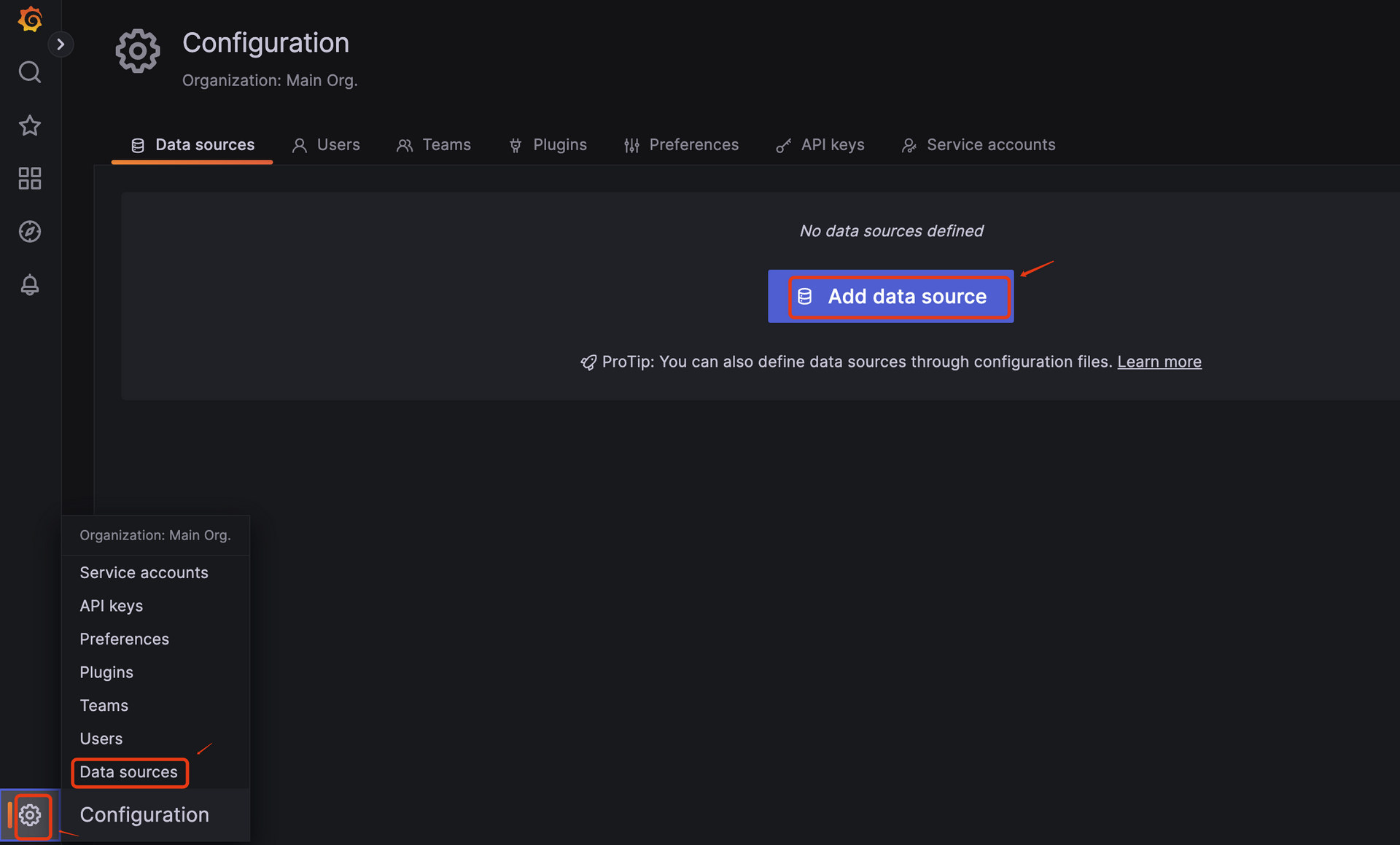Open the Dashboards grid icon

[30, 179]
